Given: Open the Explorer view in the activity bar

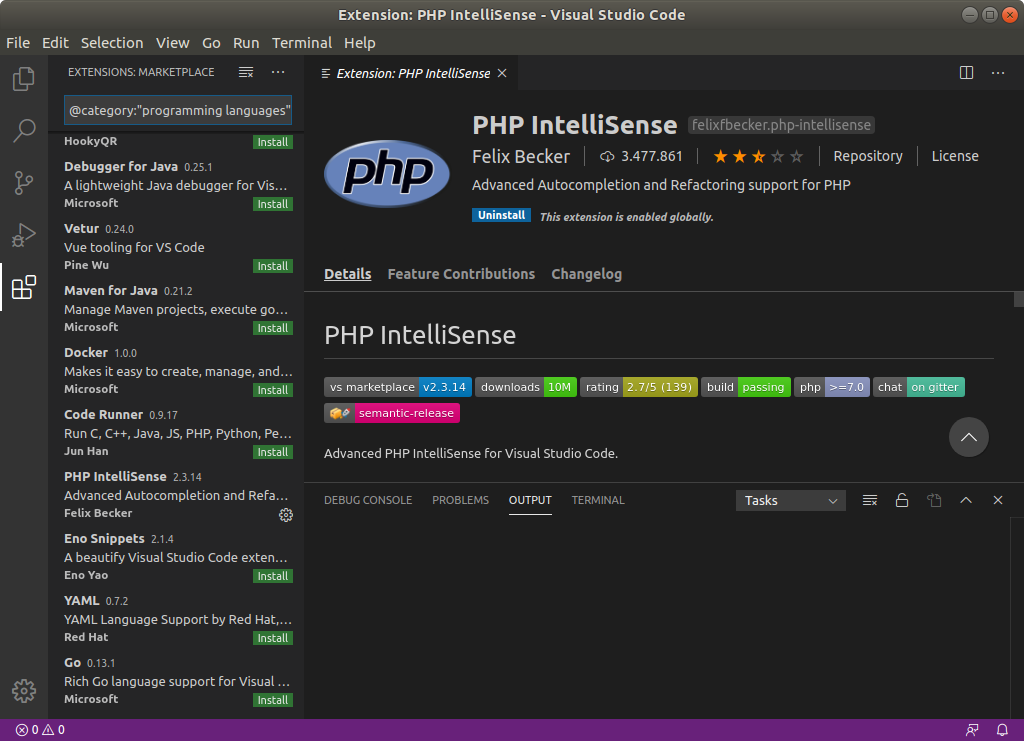Looking at the screenshot, I should point(24,79).
